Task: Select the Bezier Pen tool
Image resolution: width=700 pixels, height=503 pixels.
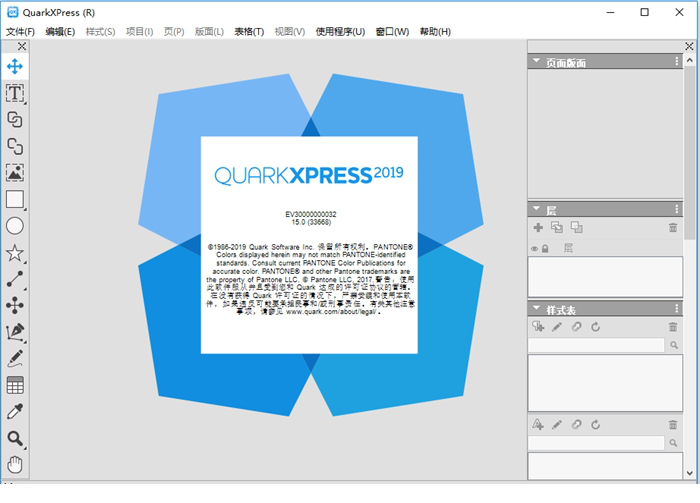Action: 15,332
